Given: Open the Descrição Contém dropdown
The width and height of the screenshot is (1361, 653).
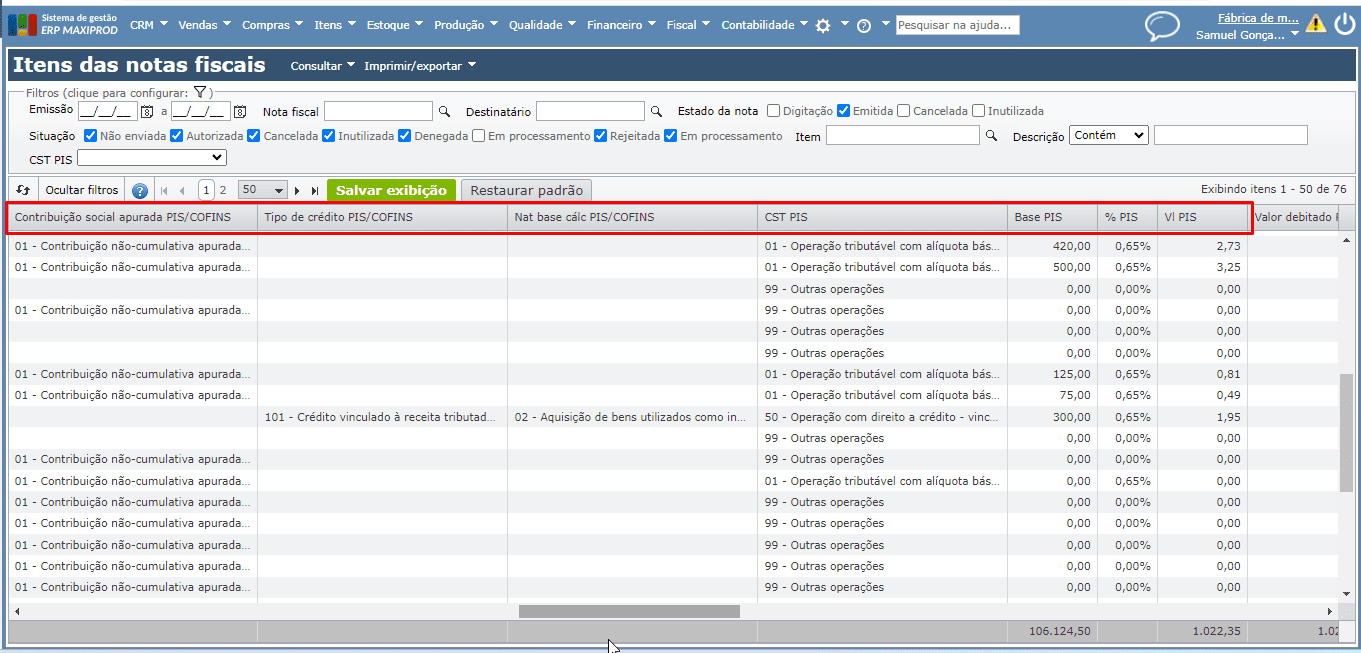Looking at the screenshot, I should pyautogui.click(x=1108, y=135).
